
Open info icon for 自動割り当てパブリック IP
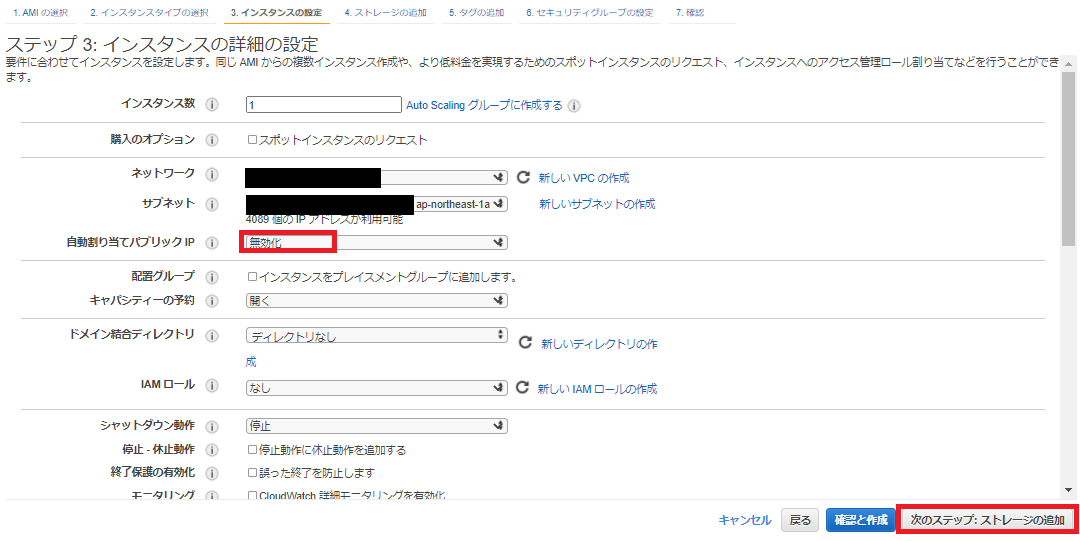tap(211, 243)
